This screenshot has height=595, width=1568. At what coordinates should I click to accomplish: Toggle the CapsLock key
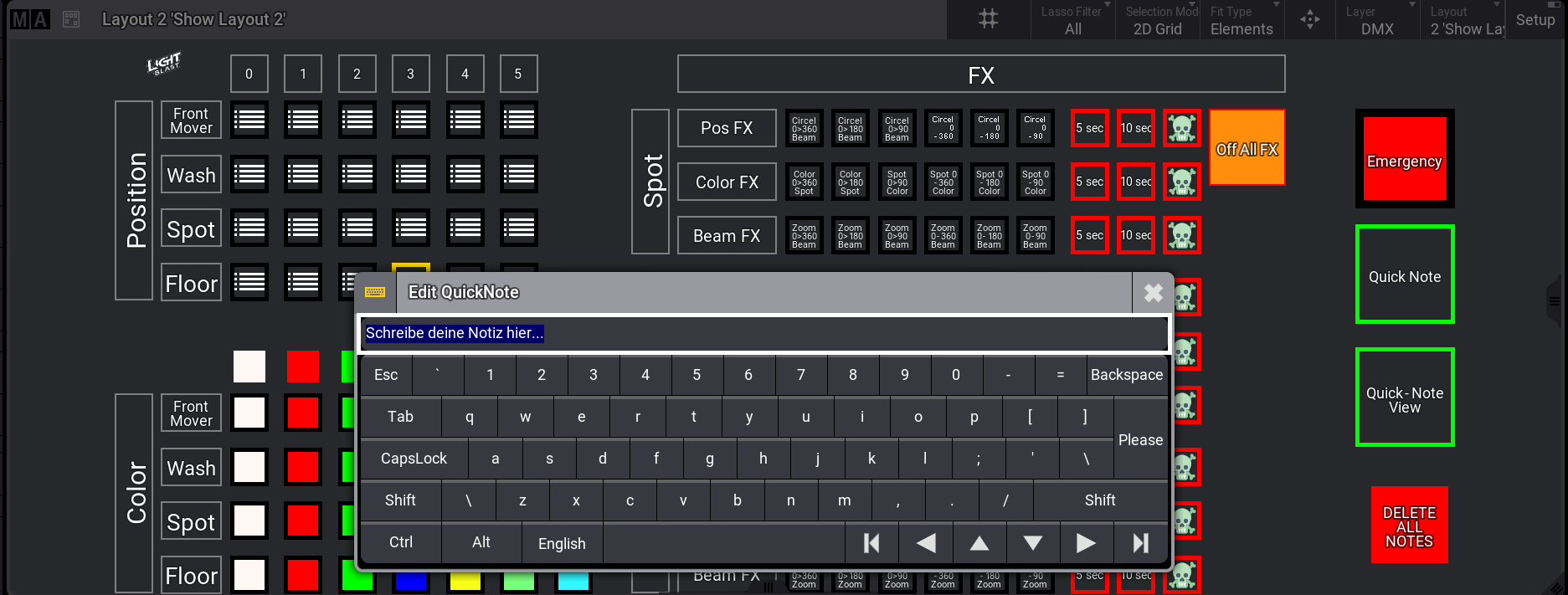coord(414,459)
